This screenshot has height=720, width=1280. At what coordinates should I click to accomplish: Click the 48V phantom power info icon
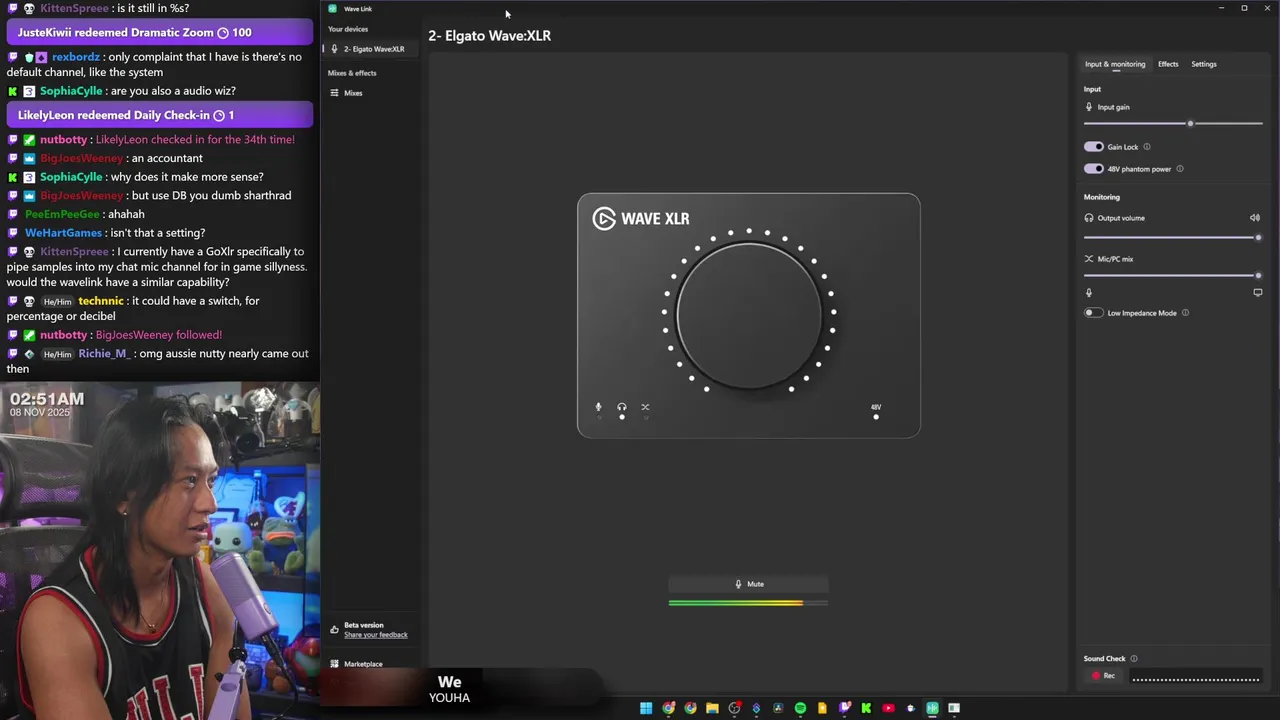[1180, 169]
